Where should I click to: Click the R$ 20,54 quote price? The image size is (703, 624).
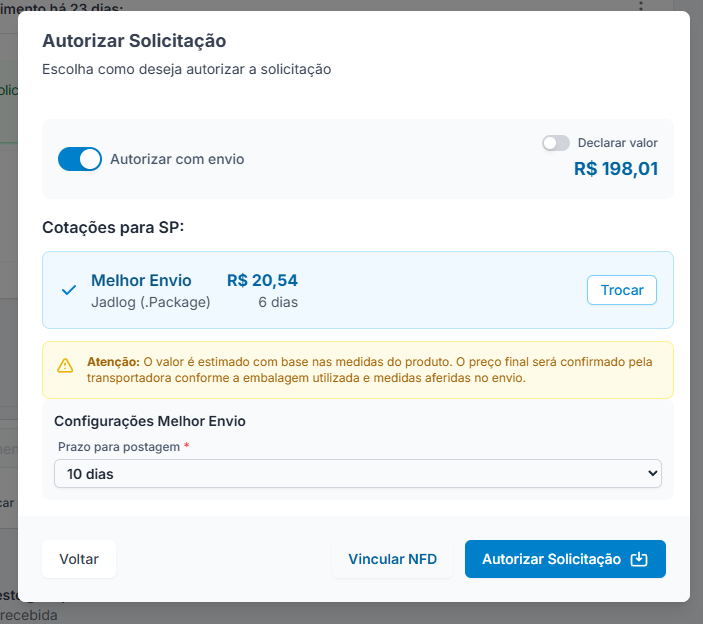click(x=262, y=281)
